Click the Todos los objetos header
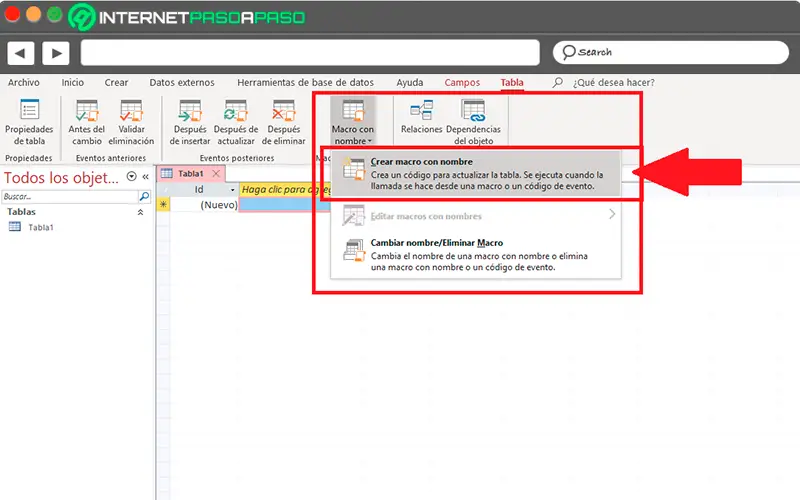The image size is (800, 500). point(61,178)
